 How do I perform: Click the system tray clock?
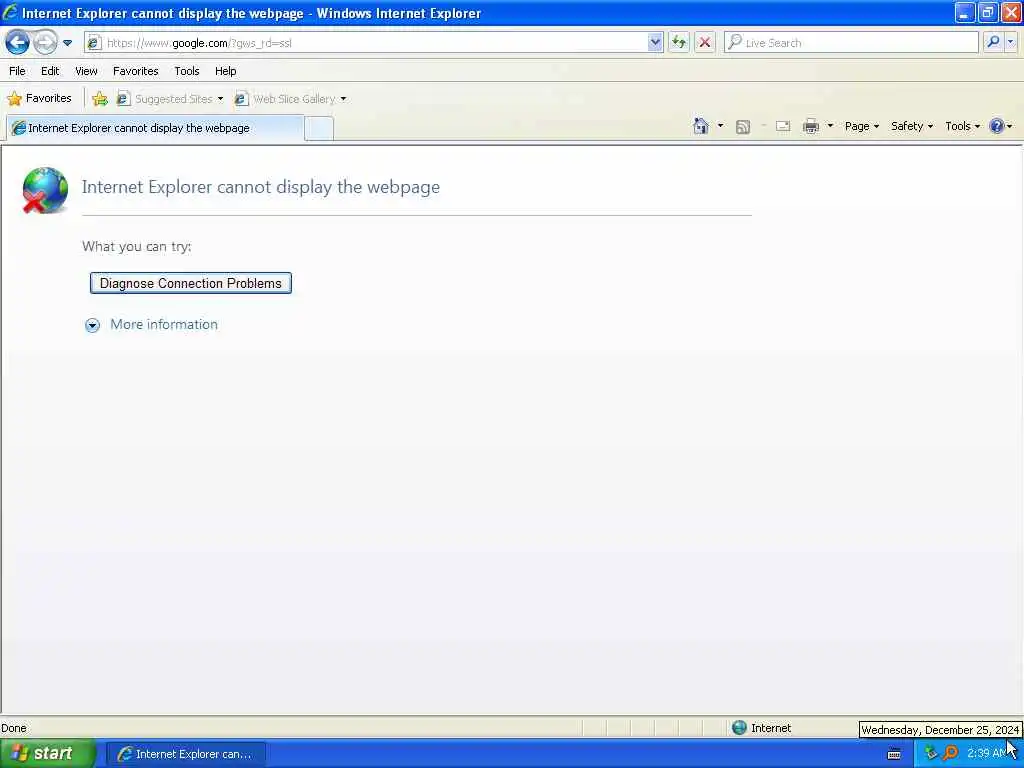(x=988, y=754)
